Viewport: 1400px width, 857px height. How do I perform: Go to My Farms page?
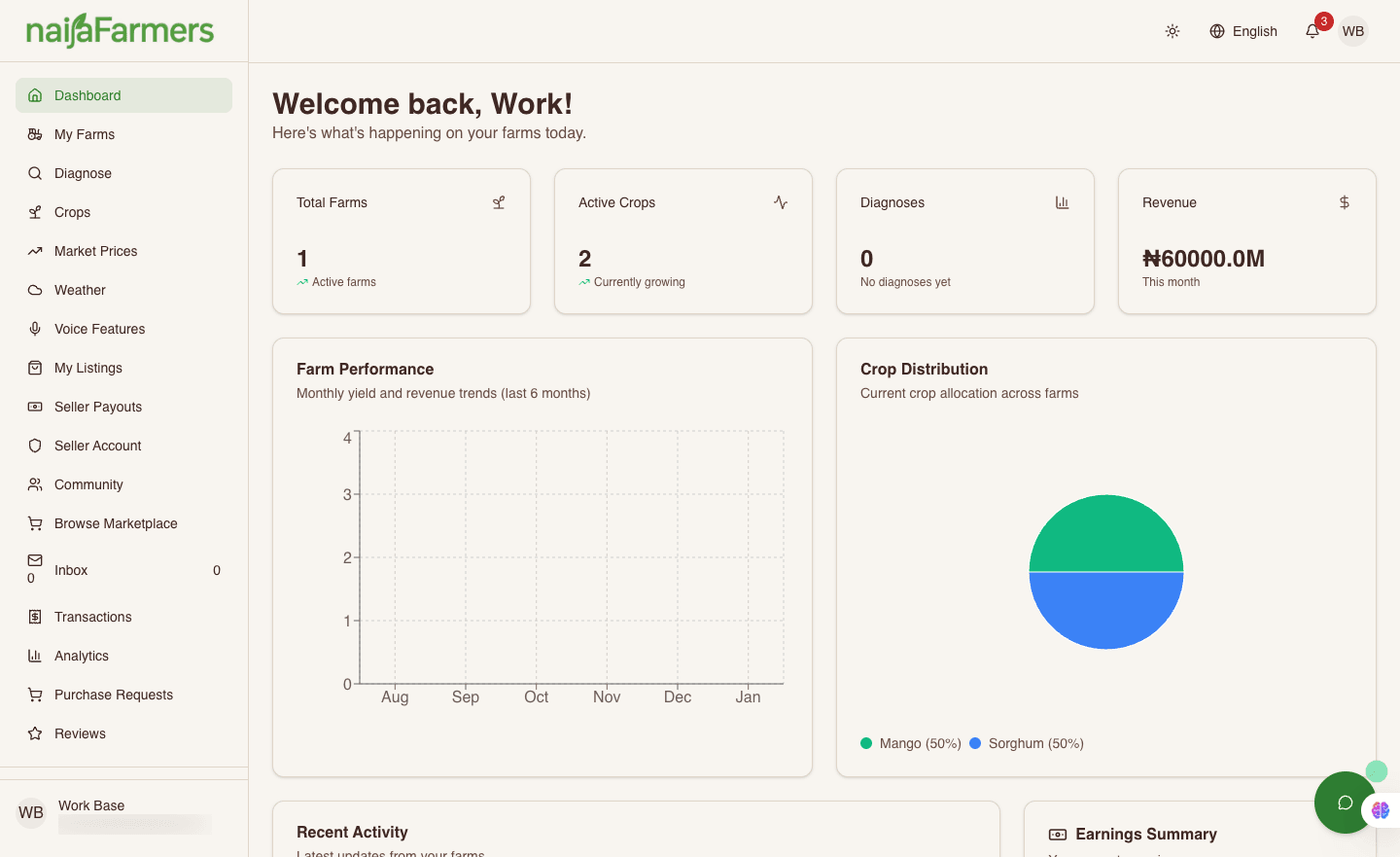pyautogui.click(x=85, y=134)
